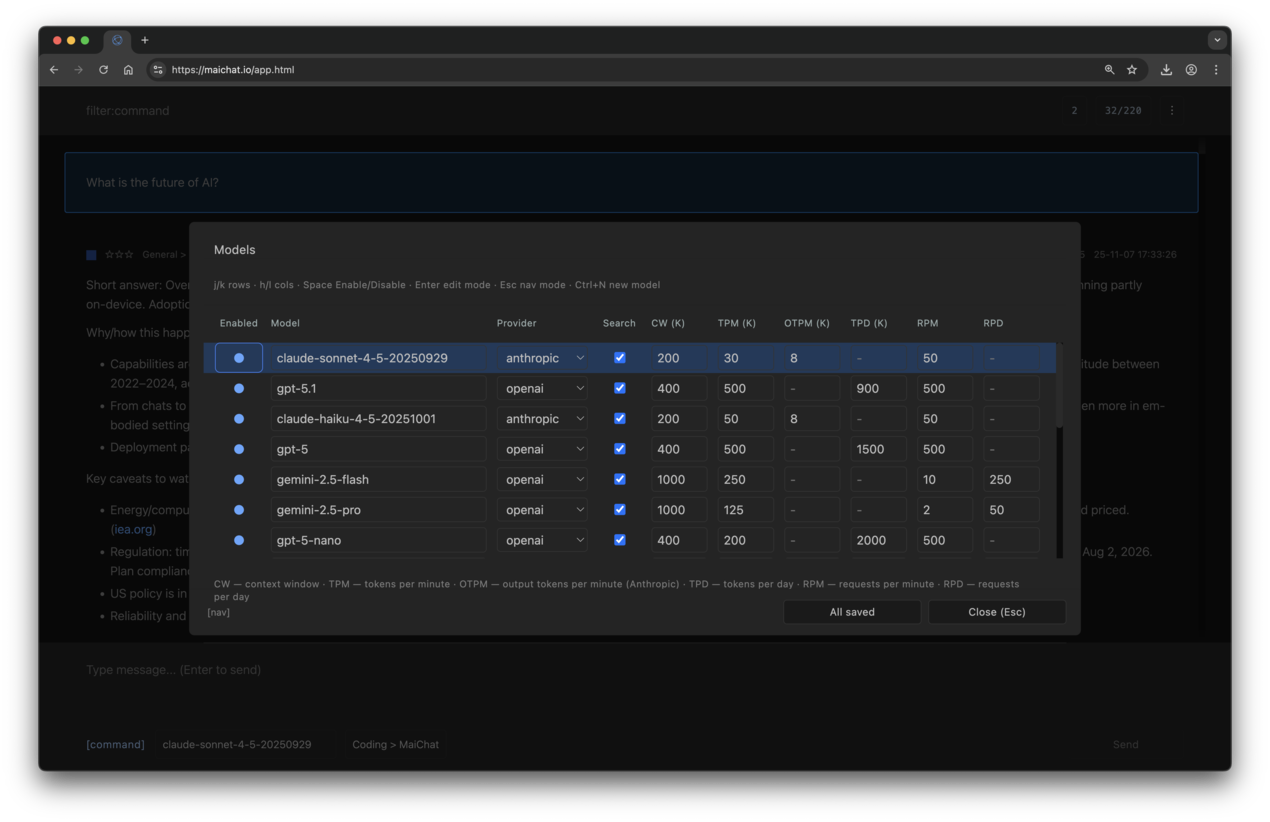
Task: Toggle the Search checkbox for gemini-2.5-pro
Action: click(620, 509)
